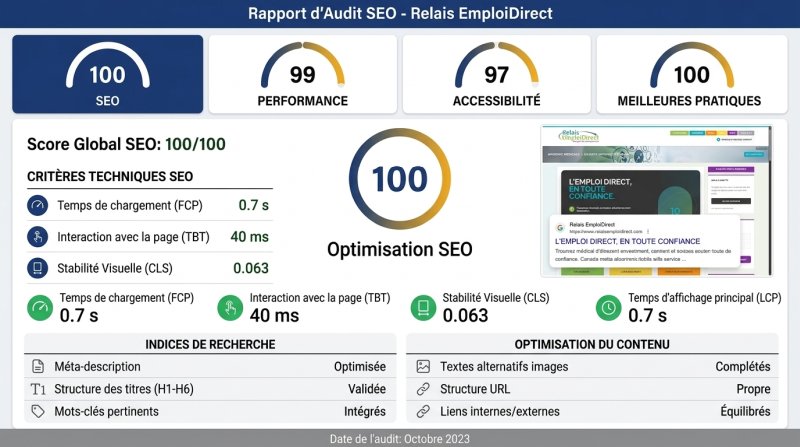Screen dimensions: 800x447
Task: Open the ACCESSIBILITÉ score card showing 97
Action: pyautogui.click(x=496, y=74)
